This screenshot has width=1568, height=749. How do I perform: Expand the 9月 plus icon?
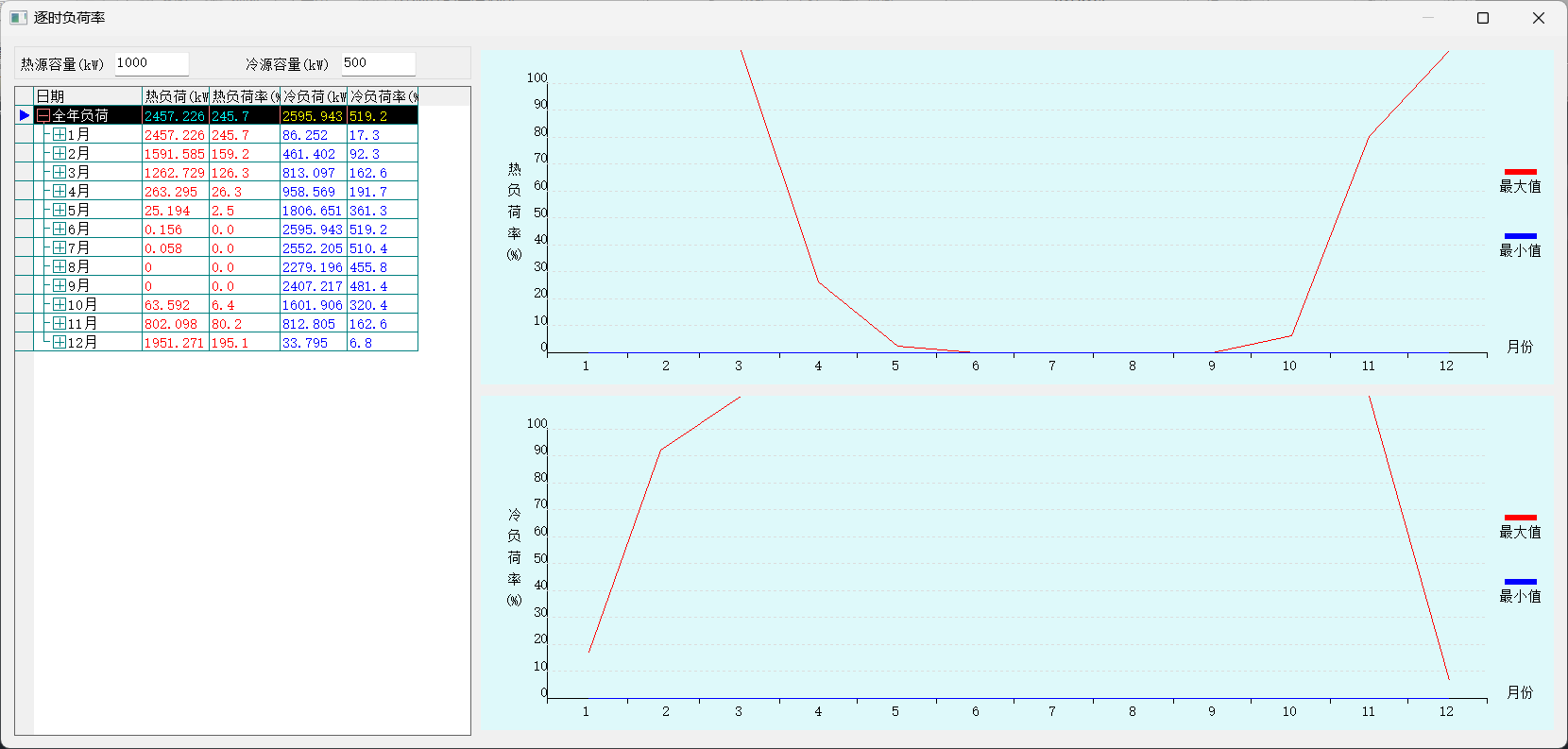(x=60, y=285)
